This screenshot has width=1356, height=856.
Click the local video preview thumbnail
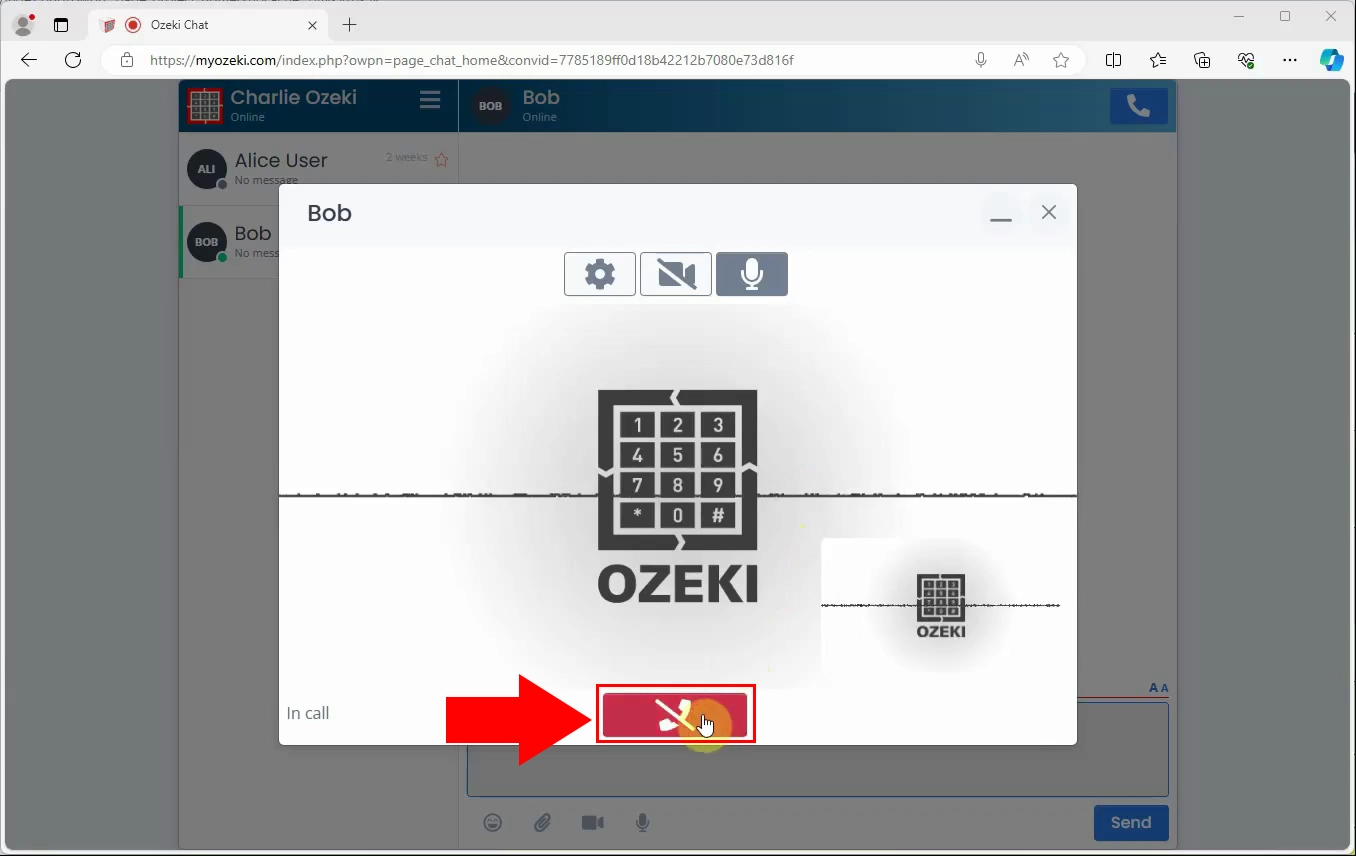point(941,606)
